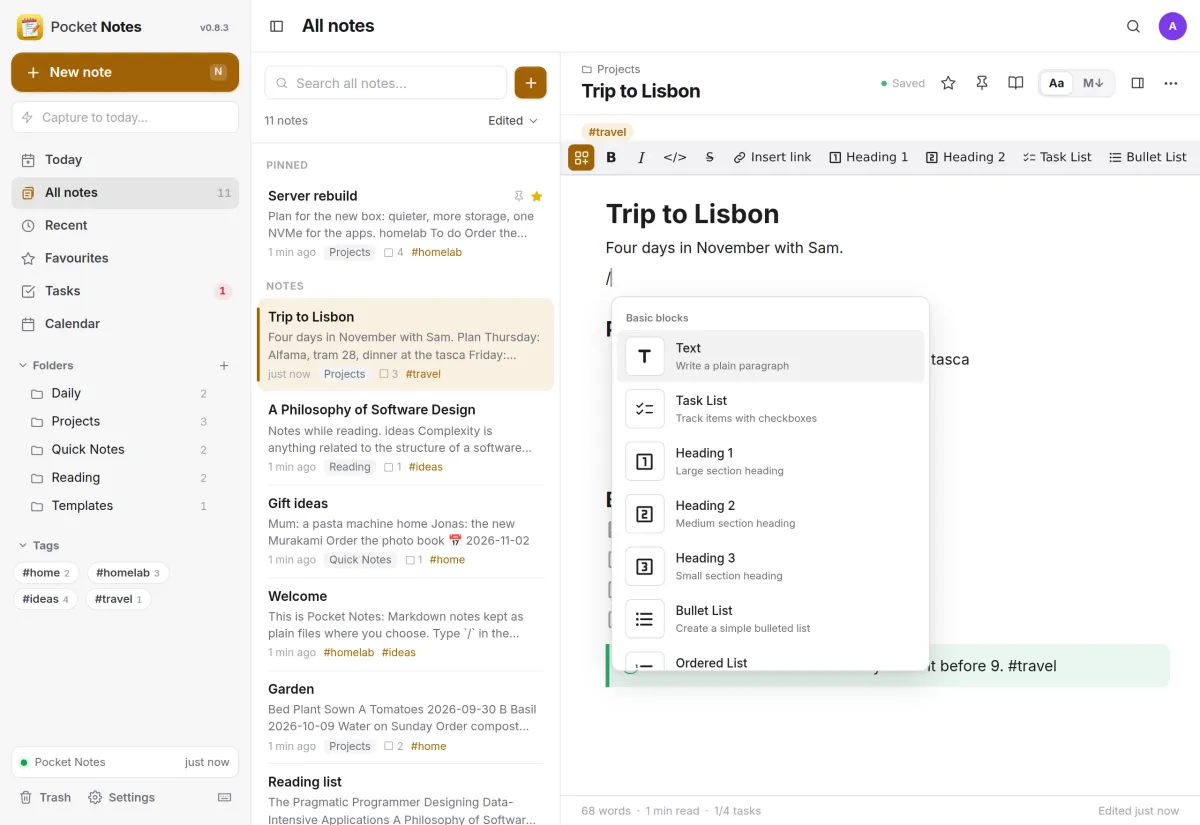Open the Gift ideas note
Image resolution: width=1200 pixels, height=825 pixels.
pos(405,531)
